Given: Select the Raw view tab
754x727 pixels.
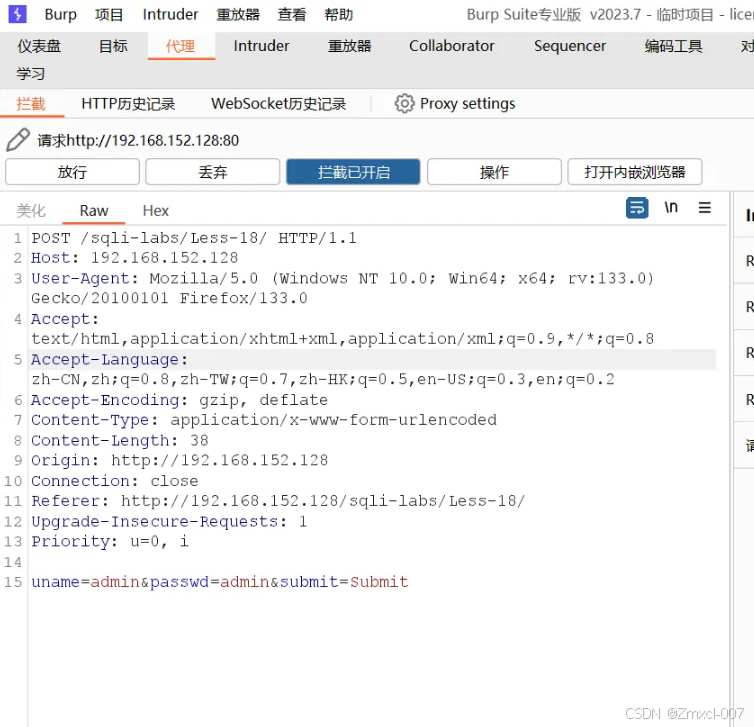Looking at the screenshot, I should 94,211.
